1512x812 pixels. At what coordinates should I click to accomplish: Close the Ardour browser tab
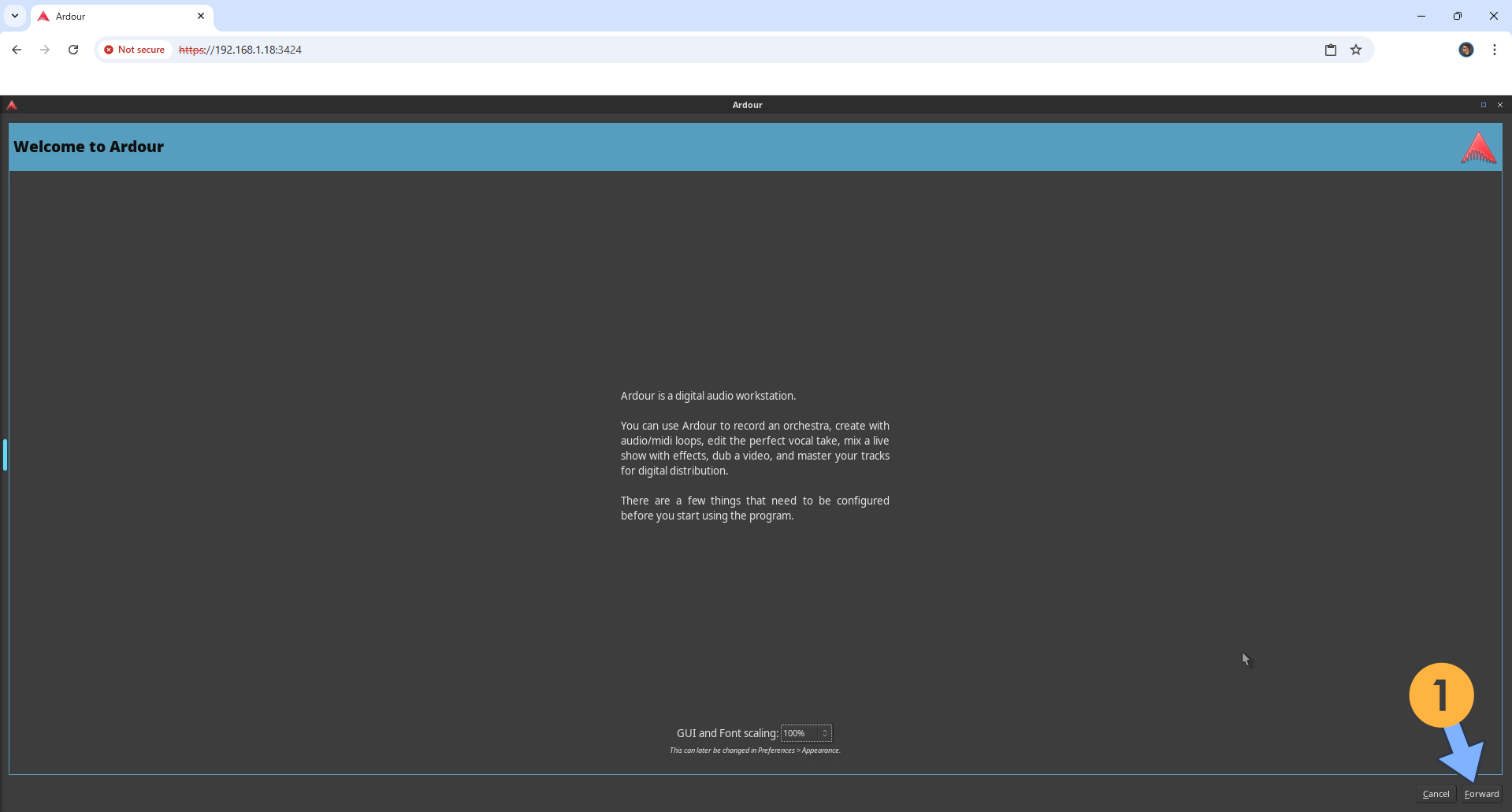(201, 16)
